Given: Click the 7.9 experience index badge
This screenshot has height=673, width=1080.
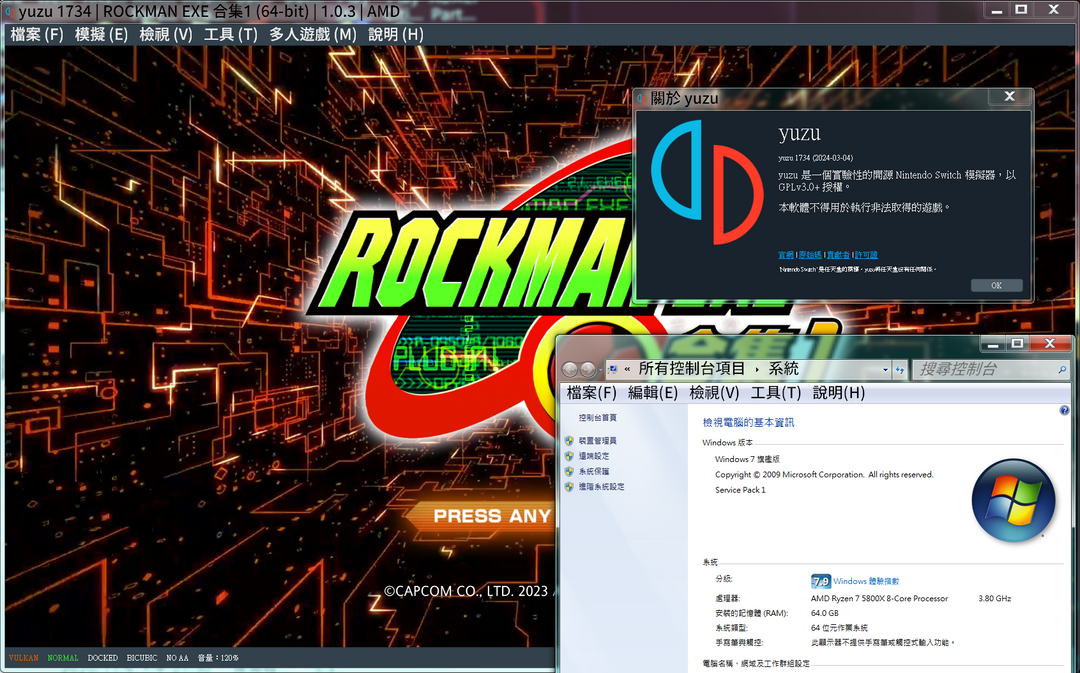Looking at the screenshot, I should pyautogui.click(x=820, y=581).
